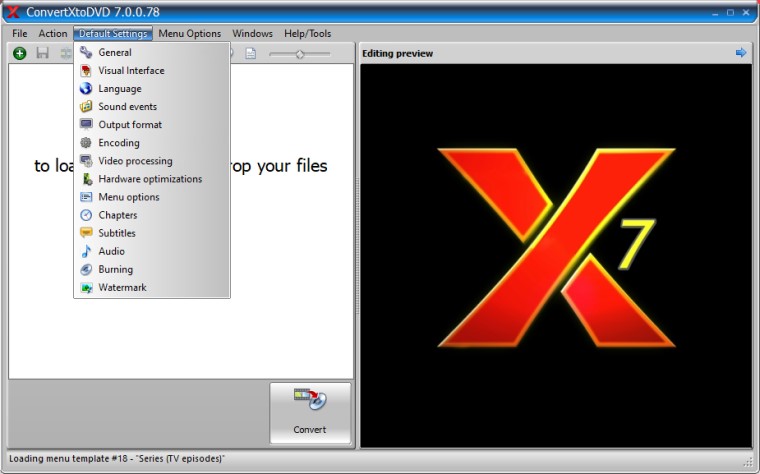Open Video processing settings
This screenshot has height=474, width=760.
152,161
